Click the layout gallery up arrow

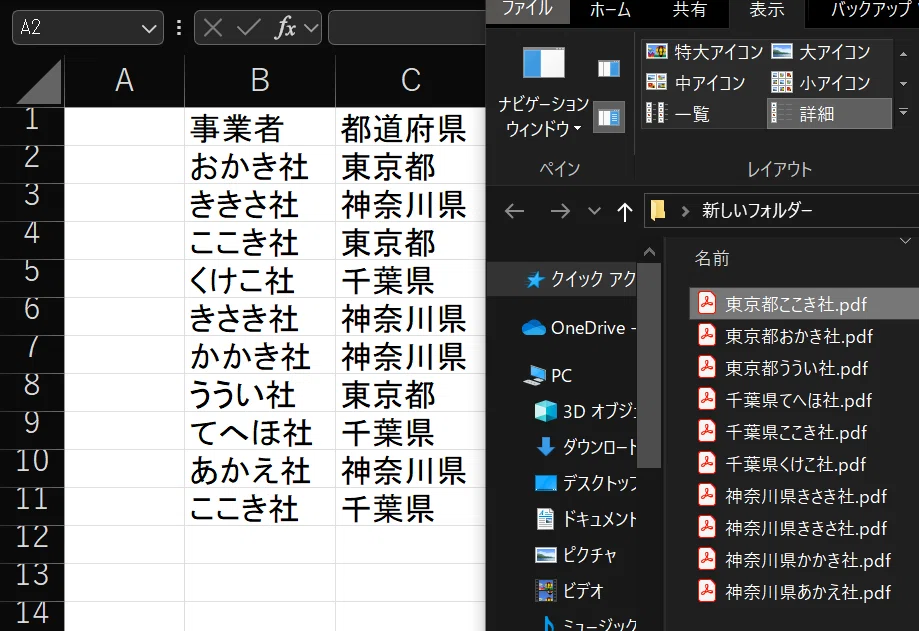[904, 53]
